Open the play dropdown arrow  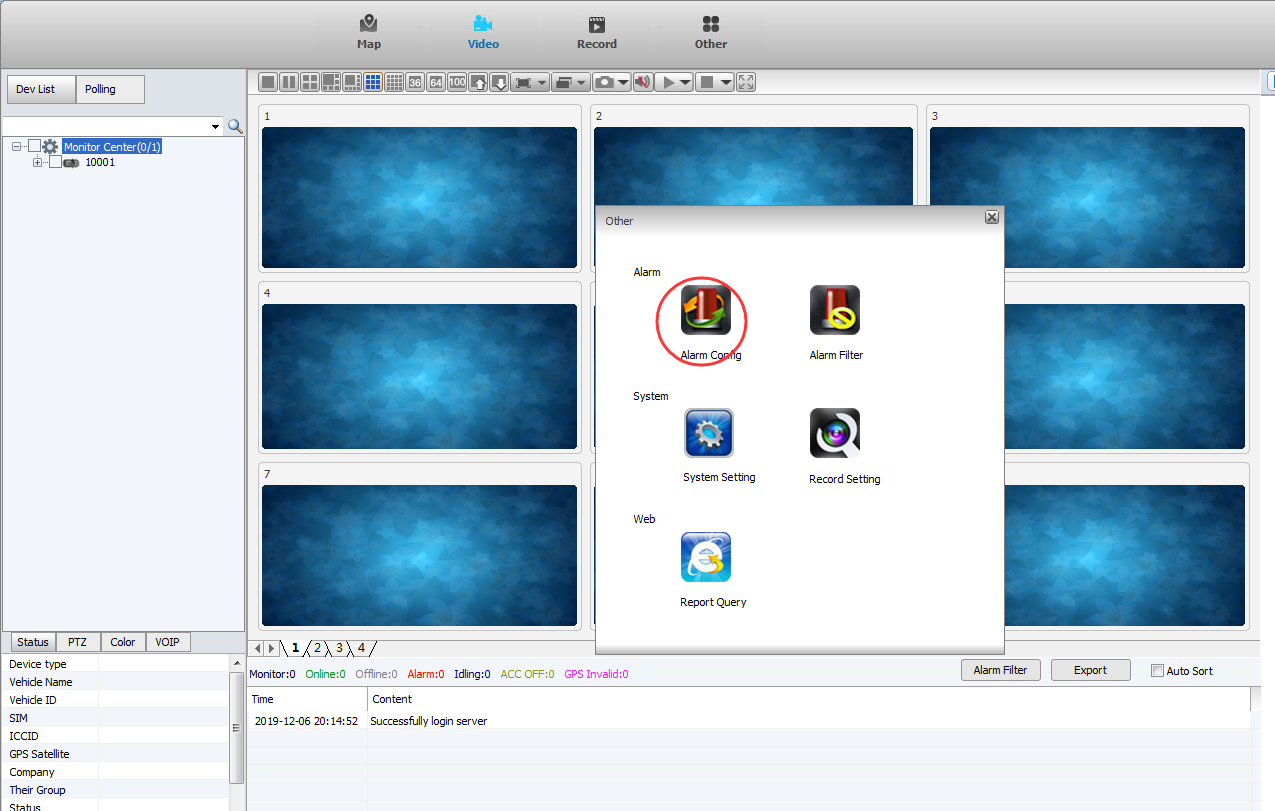685,82
